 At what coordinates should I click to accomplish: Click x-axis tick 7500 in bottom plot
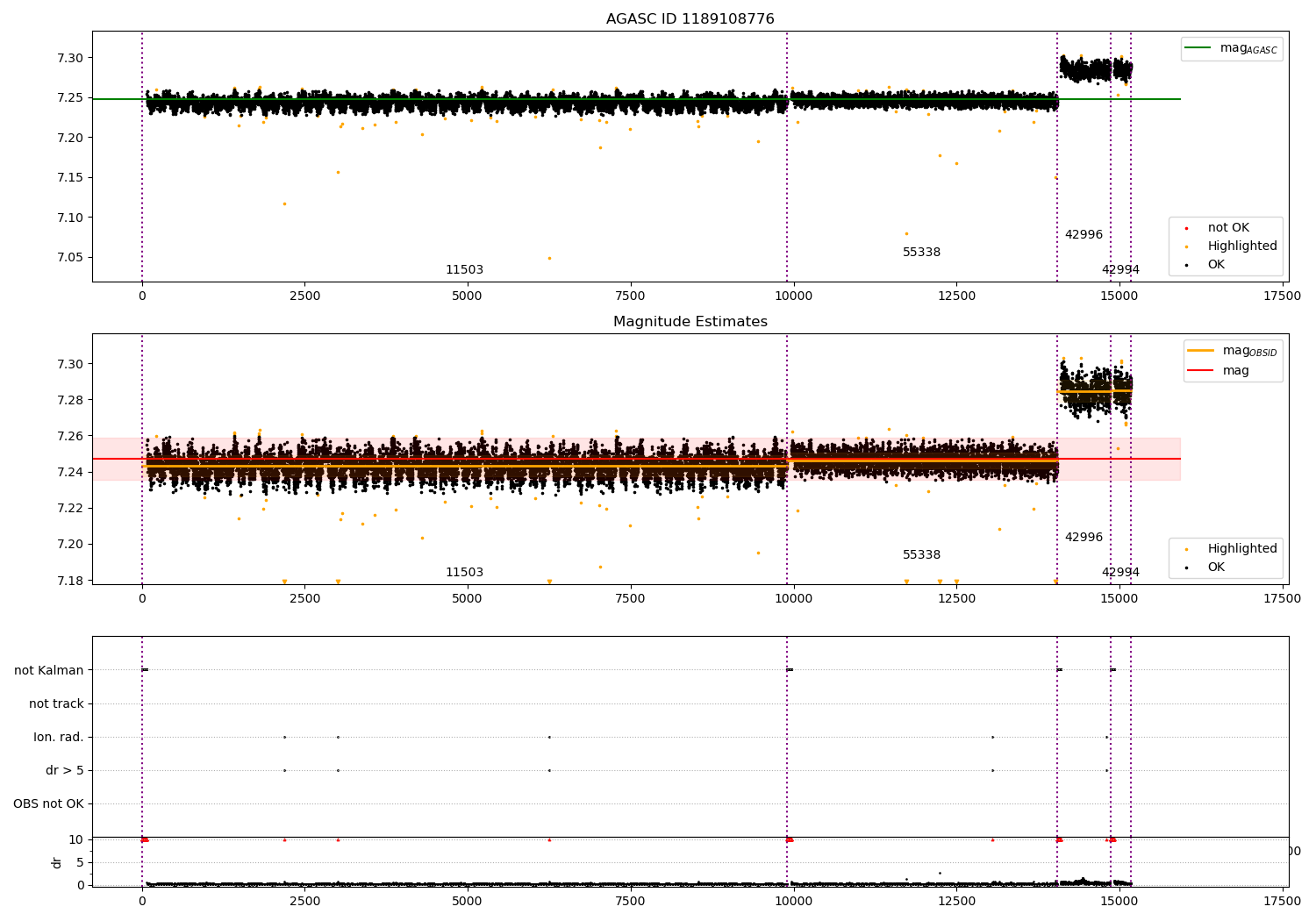[x=630, y=900]
